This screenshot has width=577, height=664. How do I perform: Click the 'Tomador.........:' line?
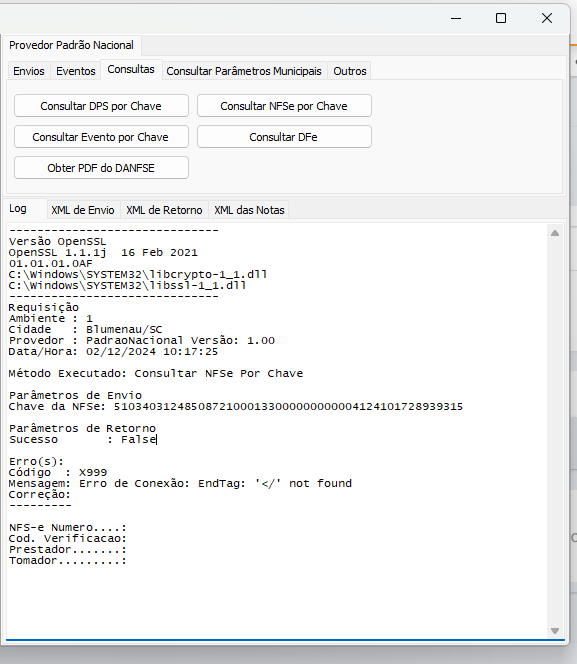tap(68, 561)
